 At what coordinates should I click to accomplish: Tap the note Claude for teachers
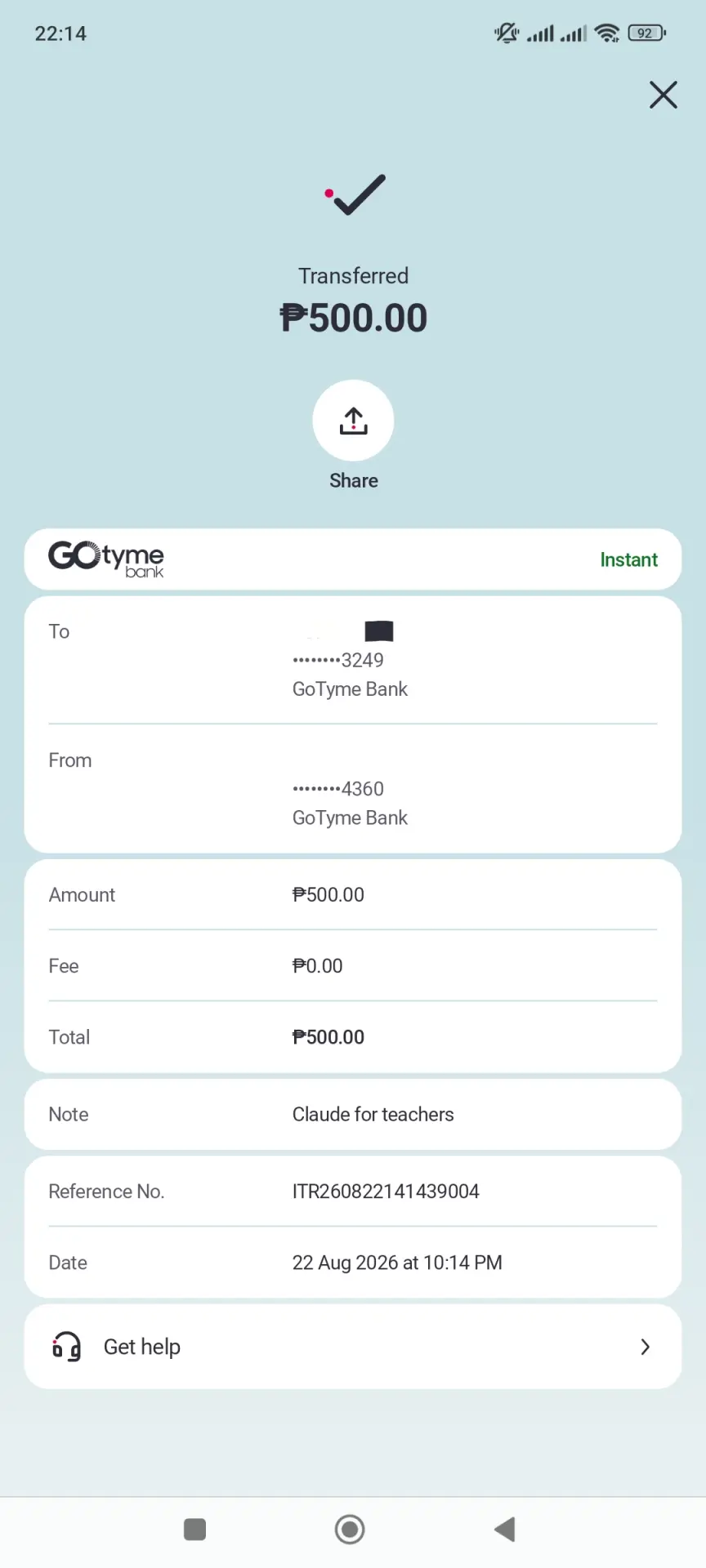click(373, 1114)
